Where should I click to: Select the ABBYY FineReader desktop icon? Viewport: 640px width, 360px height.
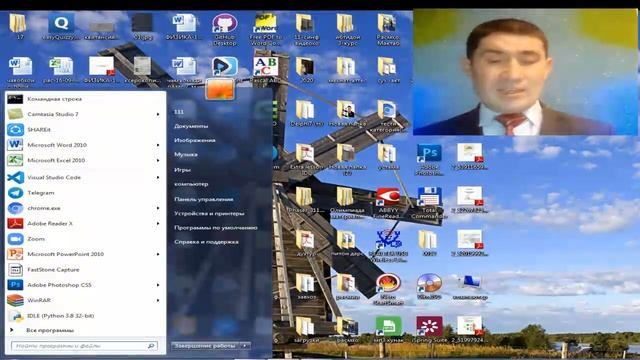pos(388,203)
